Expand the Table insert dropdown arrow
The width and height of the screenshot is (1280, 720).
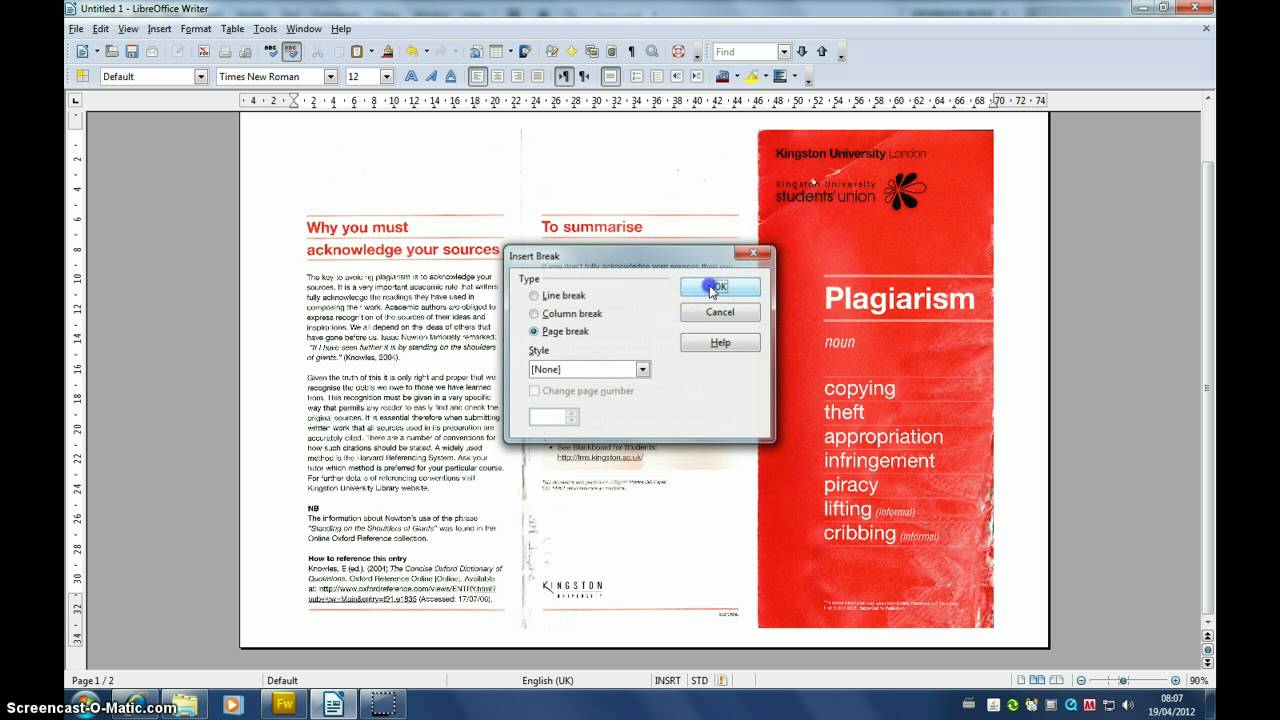click(x=510, y=52)
